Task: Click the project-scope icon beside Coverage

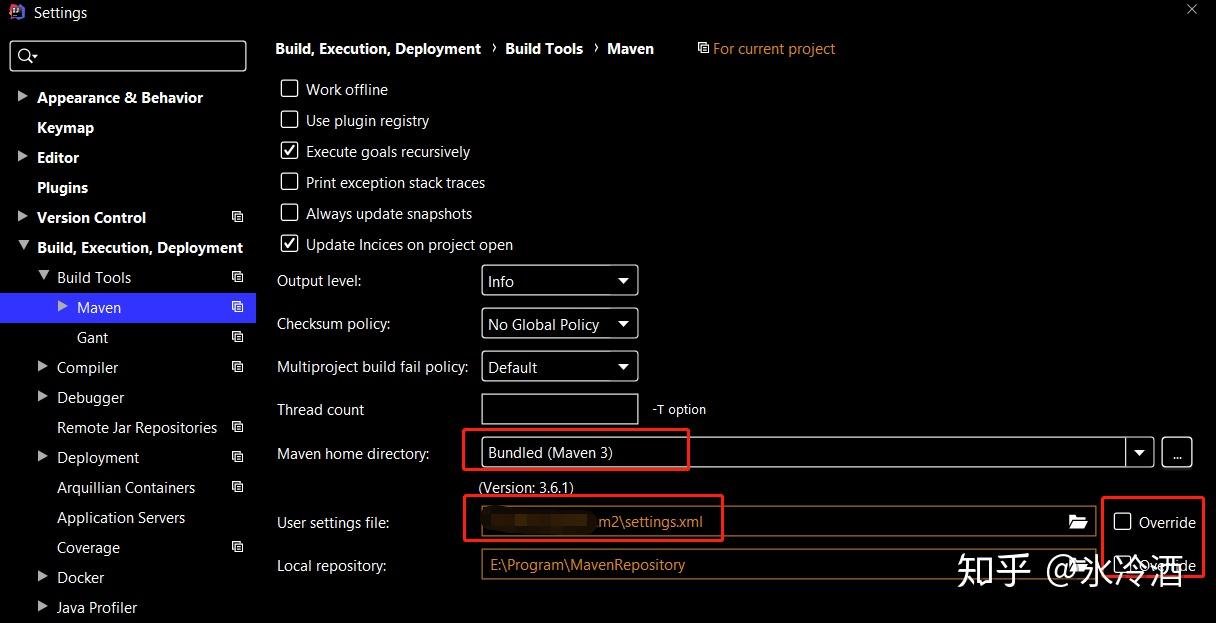Action: click(x=237, y=547)
